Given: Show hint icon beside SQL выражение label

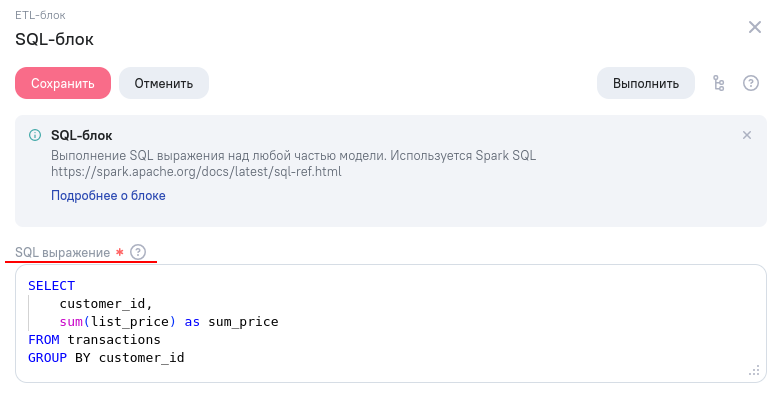Looking at the screenshot, I should [x=138, y=252].
